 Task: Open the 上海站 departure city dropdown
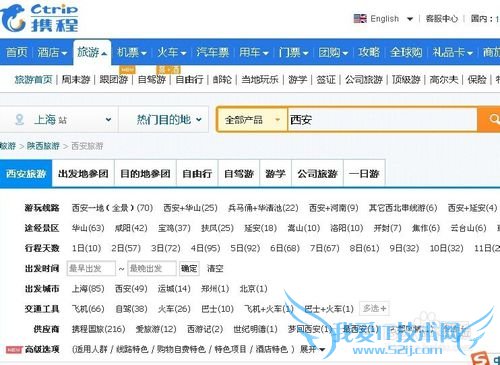(108, 119)
